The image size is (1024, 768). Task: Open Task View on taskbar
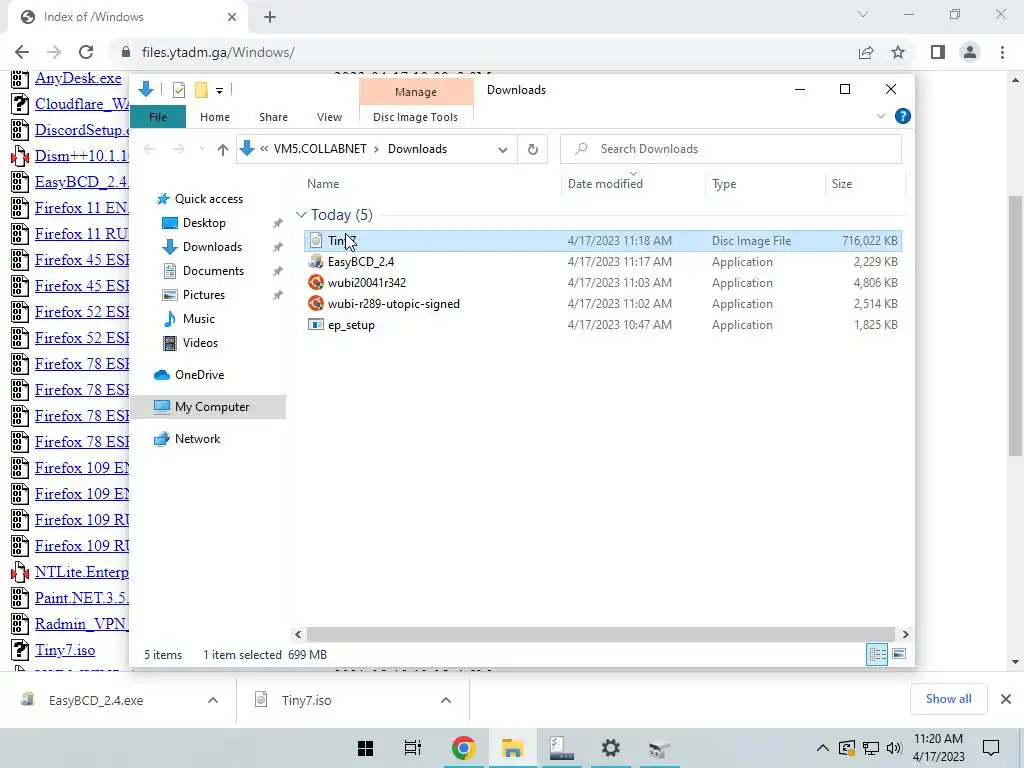(x=413, y=748)
